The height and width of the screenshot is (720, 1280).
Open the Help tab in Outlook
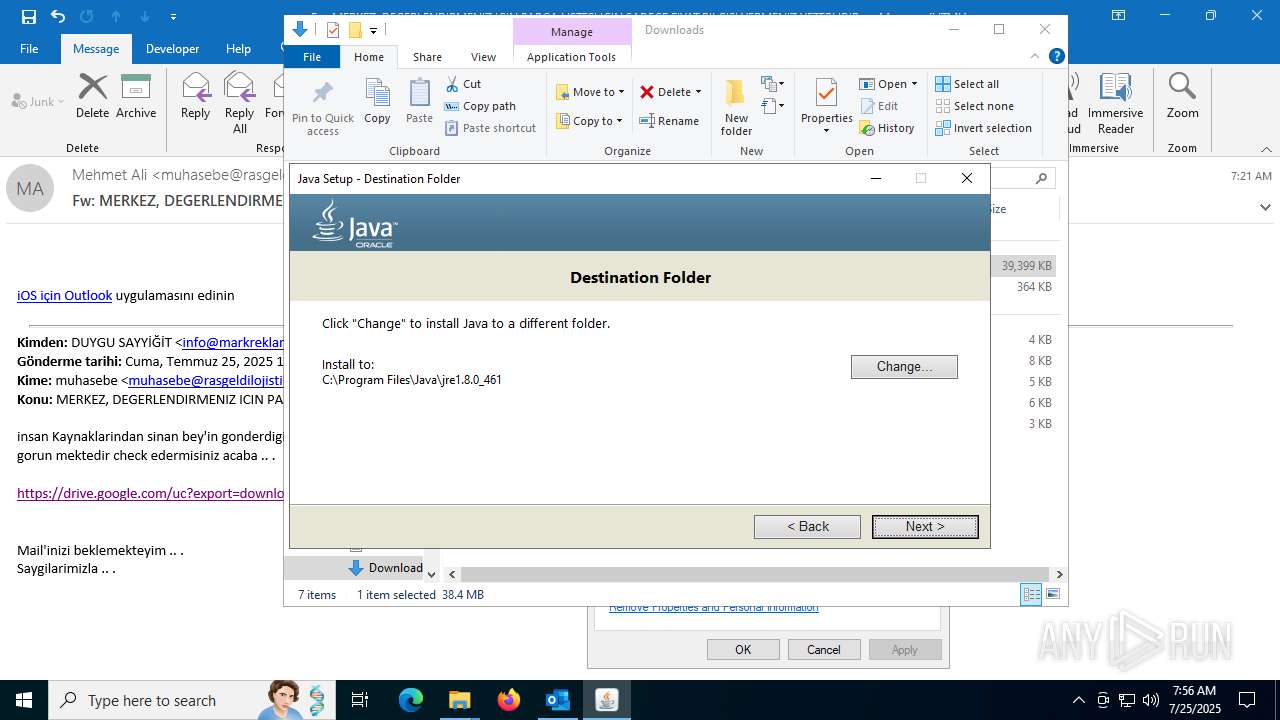[238, 48]
